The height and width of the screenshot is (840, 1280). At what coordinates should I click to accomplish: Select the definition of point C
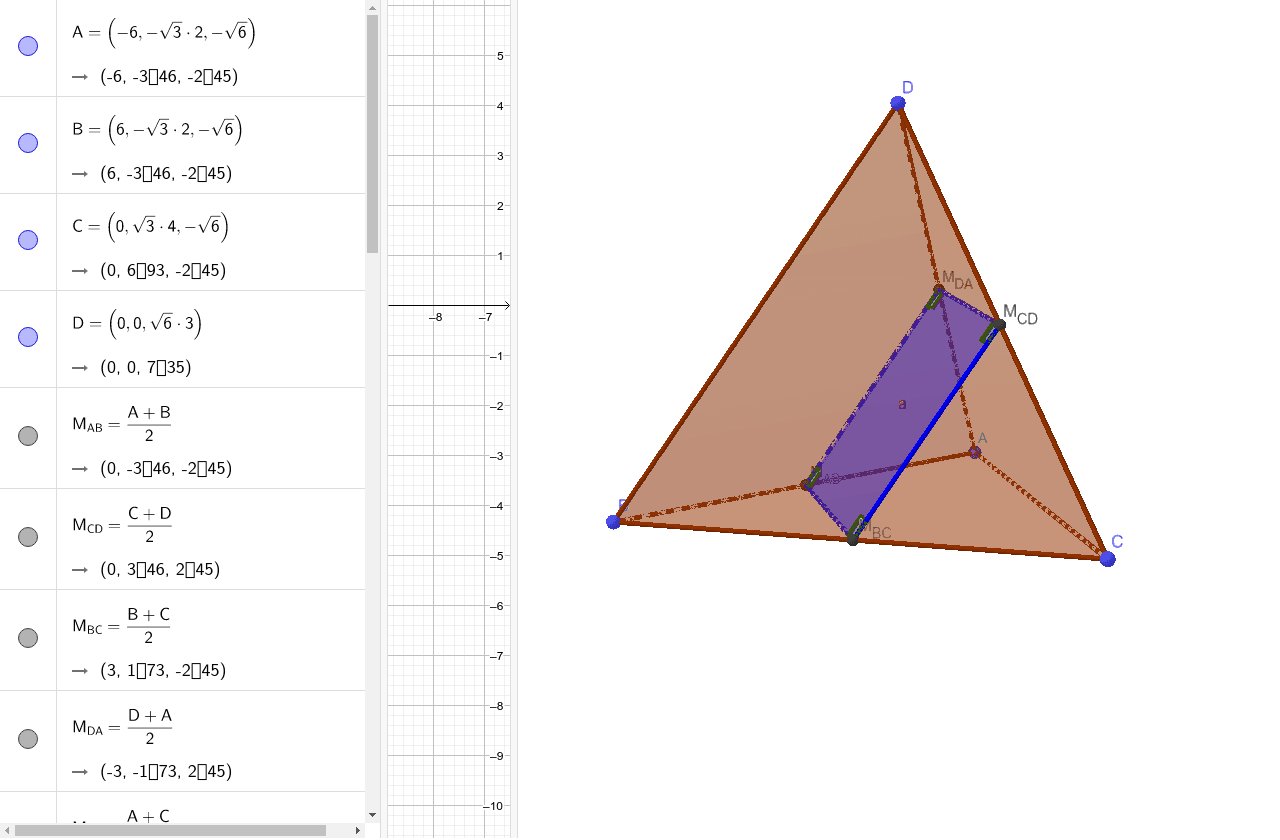pos(151,227)
